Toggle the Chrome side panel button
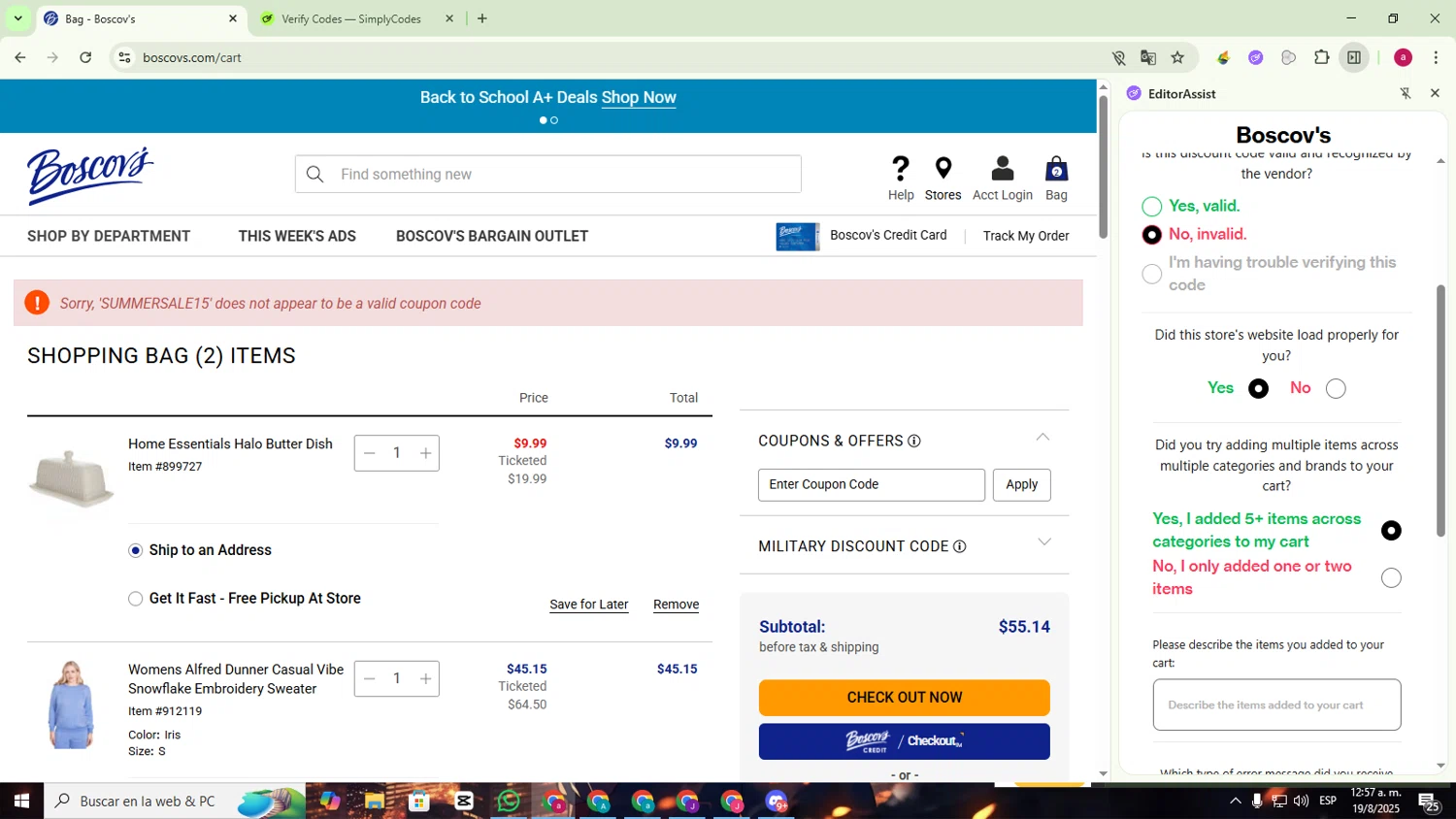1456x819 pixels. click(1354, 57)
